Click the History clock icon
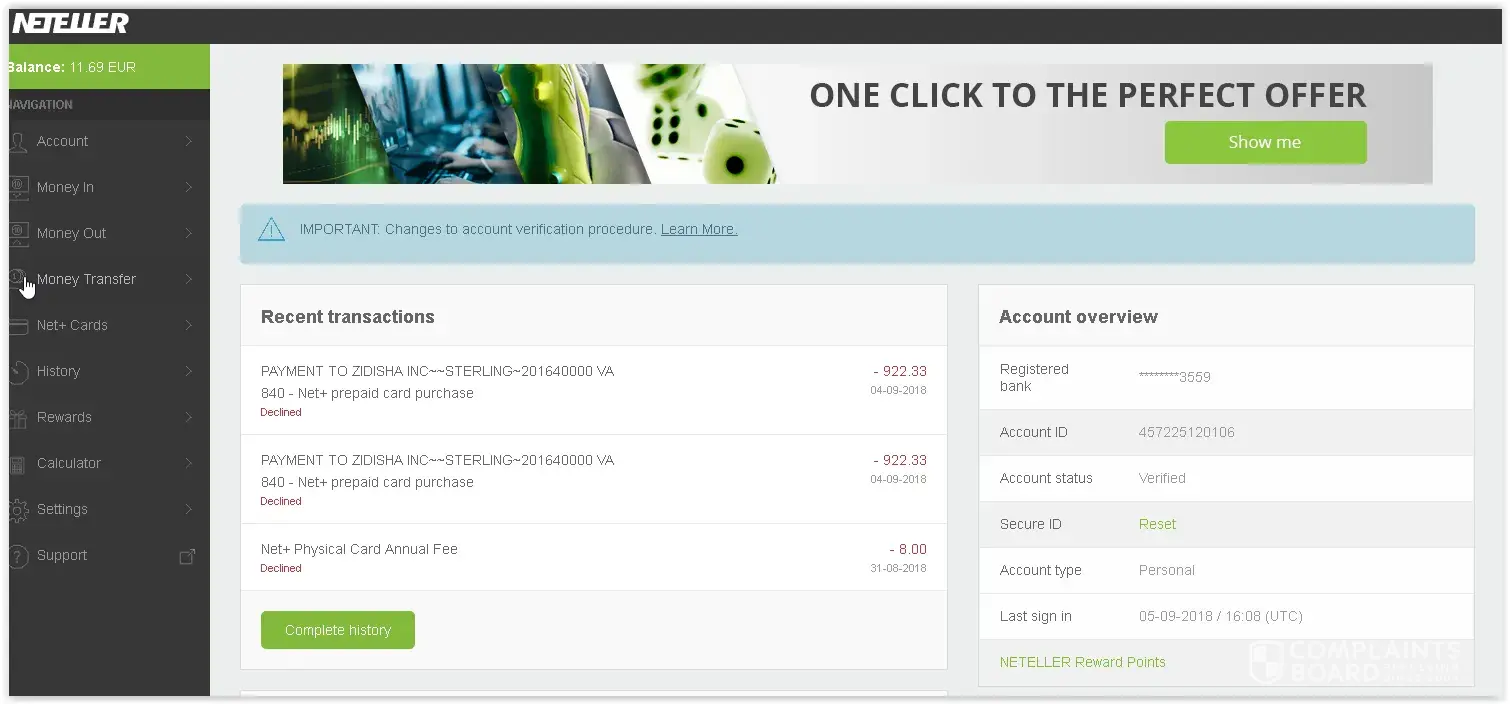 coord(18,371)
